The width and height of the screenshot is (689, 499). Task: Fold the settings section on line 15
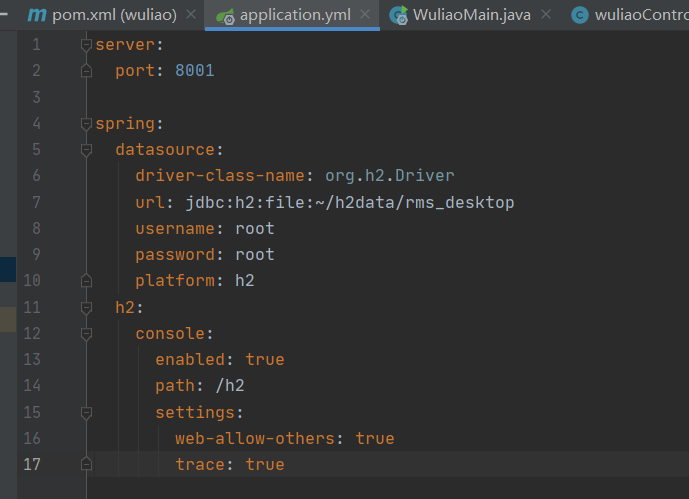coord(86,412)
